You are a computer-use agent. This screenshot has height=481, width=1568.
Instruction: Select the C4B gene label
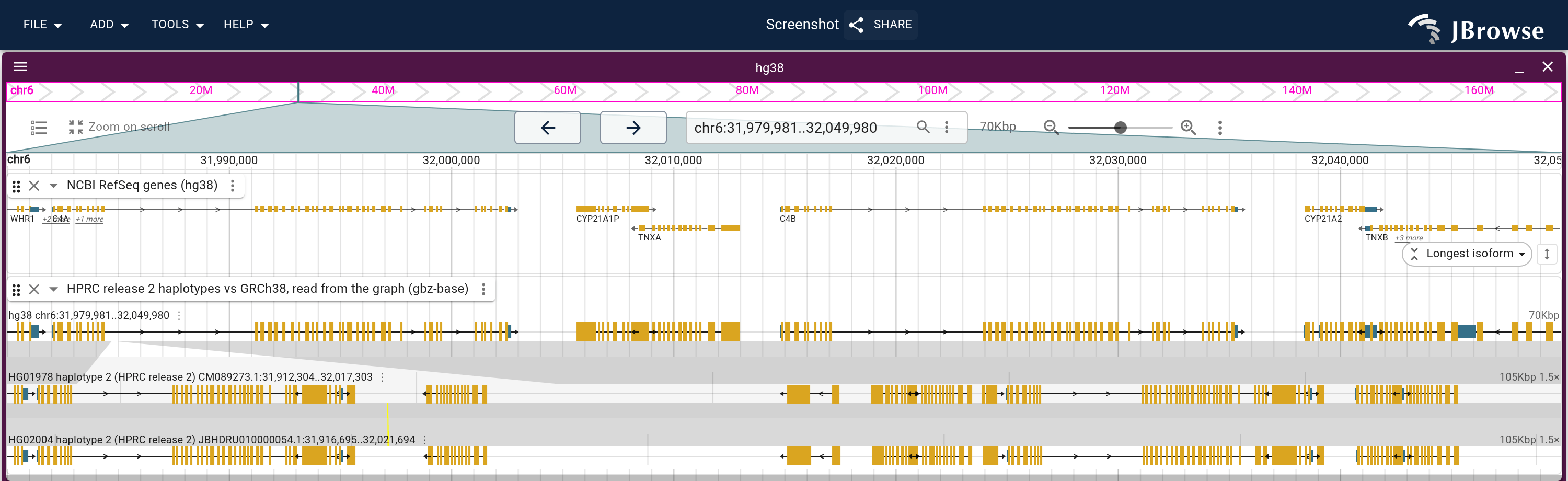coord(787,219)
